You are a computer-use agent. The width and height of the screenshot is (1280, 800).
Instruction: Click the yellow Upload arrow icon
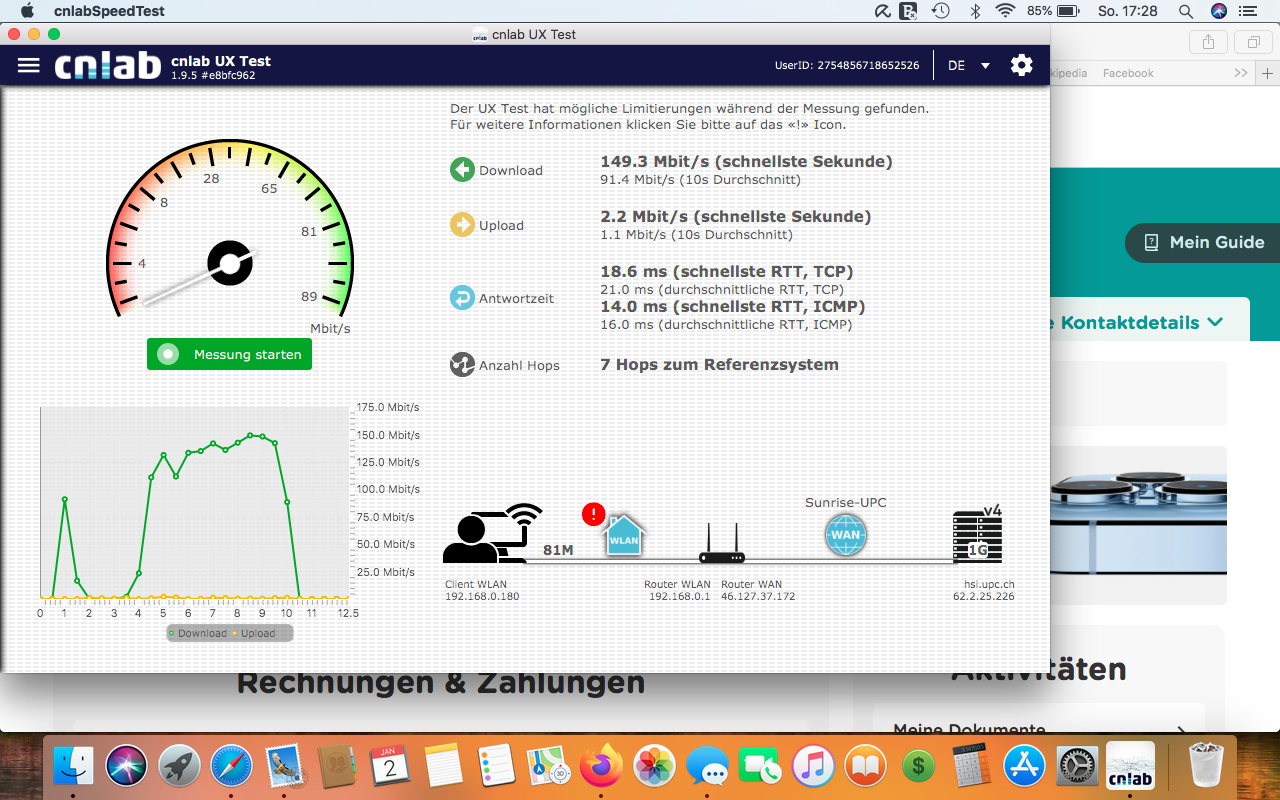(x=462, y=225)
